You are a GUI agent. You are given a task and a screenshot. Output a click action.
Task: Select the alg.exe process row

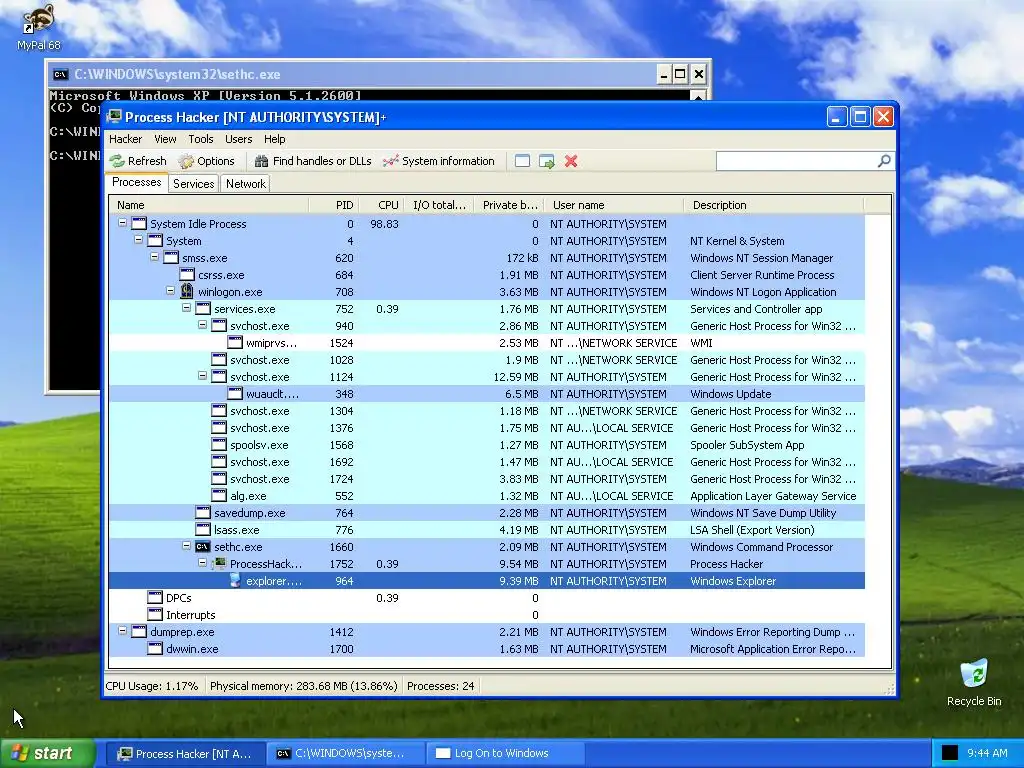coord(487,496)
